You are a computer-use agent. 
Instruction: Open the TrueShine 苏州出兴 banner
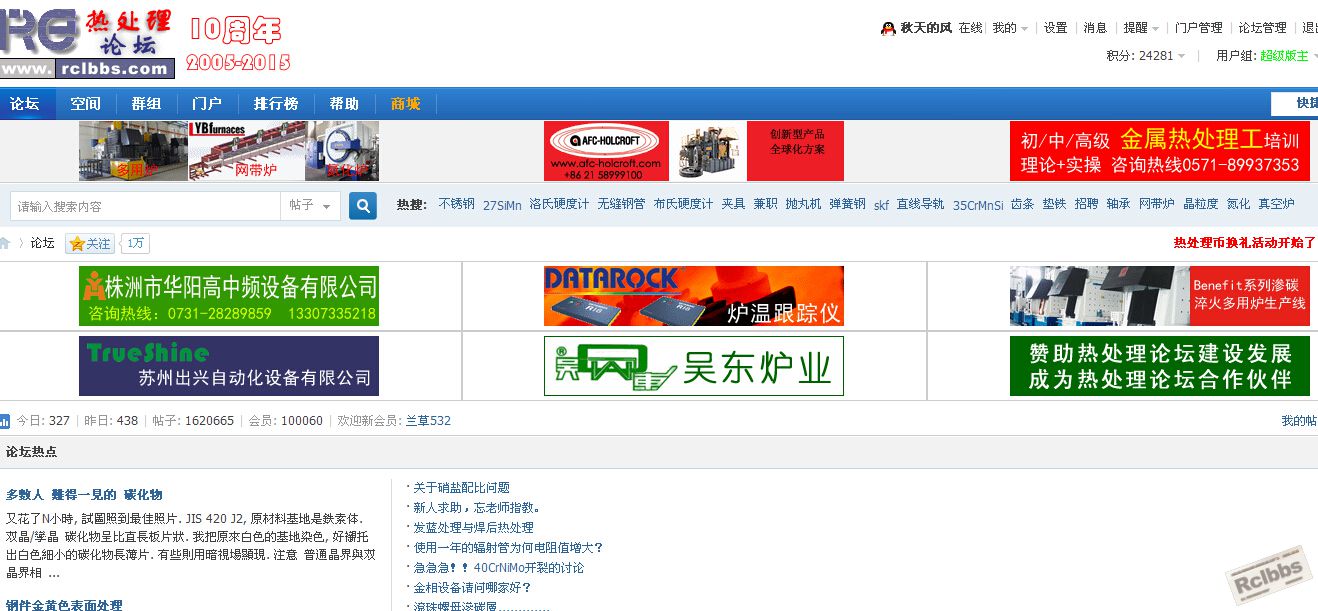[229, 366]
